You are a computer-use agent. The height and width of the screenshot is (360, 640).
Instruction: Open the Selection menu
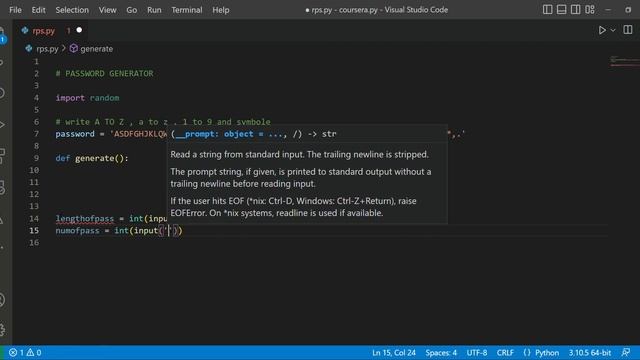[x=72, y=10]
